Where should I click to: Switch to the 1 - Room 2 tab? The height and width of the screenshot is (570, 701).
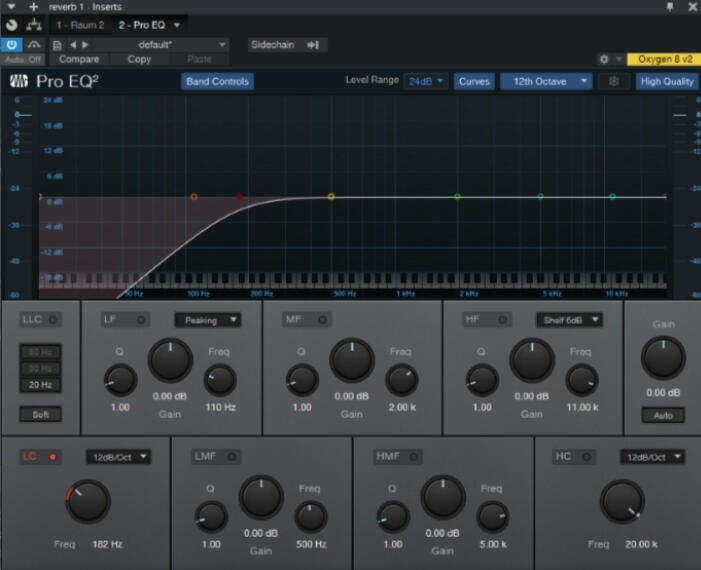[80, 24]
